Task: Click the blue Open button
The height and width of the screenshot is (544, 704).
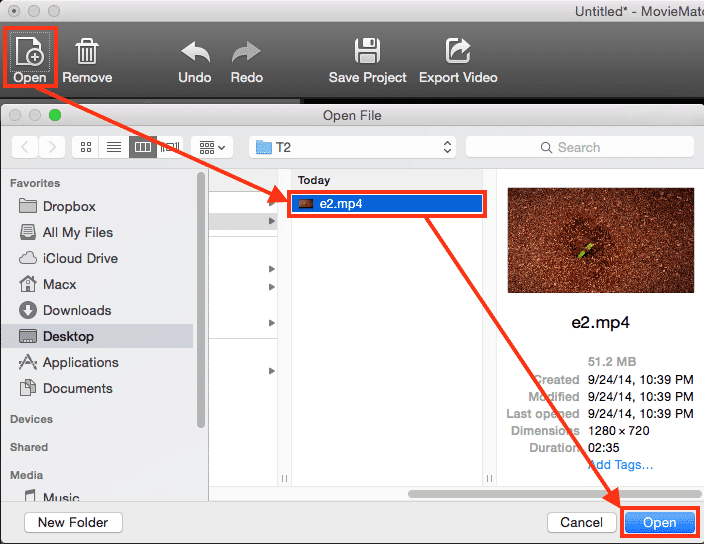Action: [x=660, y=522]
